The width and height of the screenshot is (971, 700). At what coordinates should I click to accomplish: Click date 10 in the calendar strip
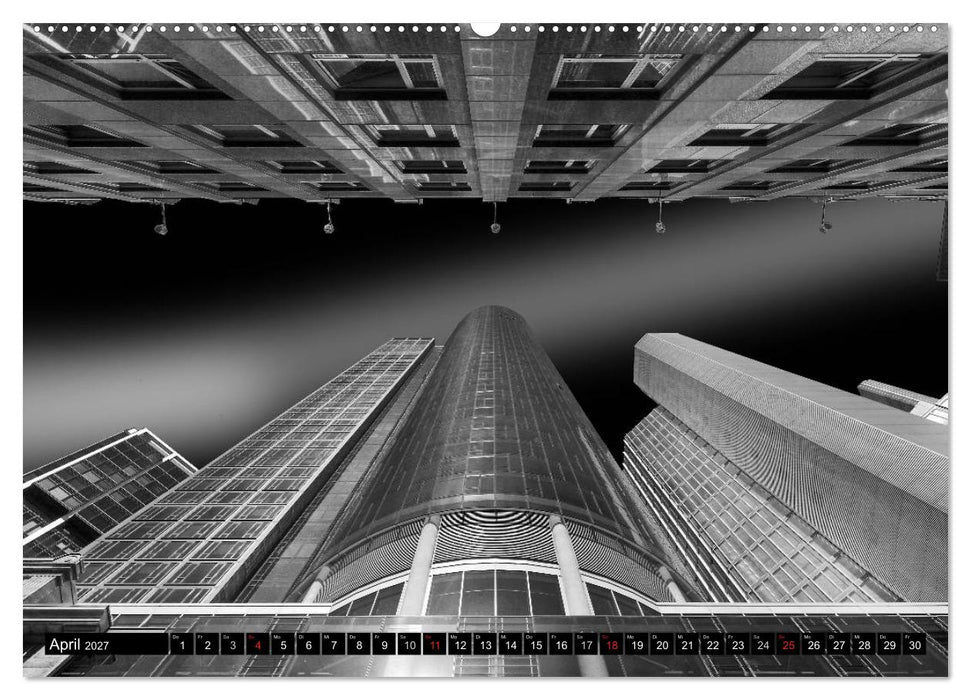[x=409, y=644]
